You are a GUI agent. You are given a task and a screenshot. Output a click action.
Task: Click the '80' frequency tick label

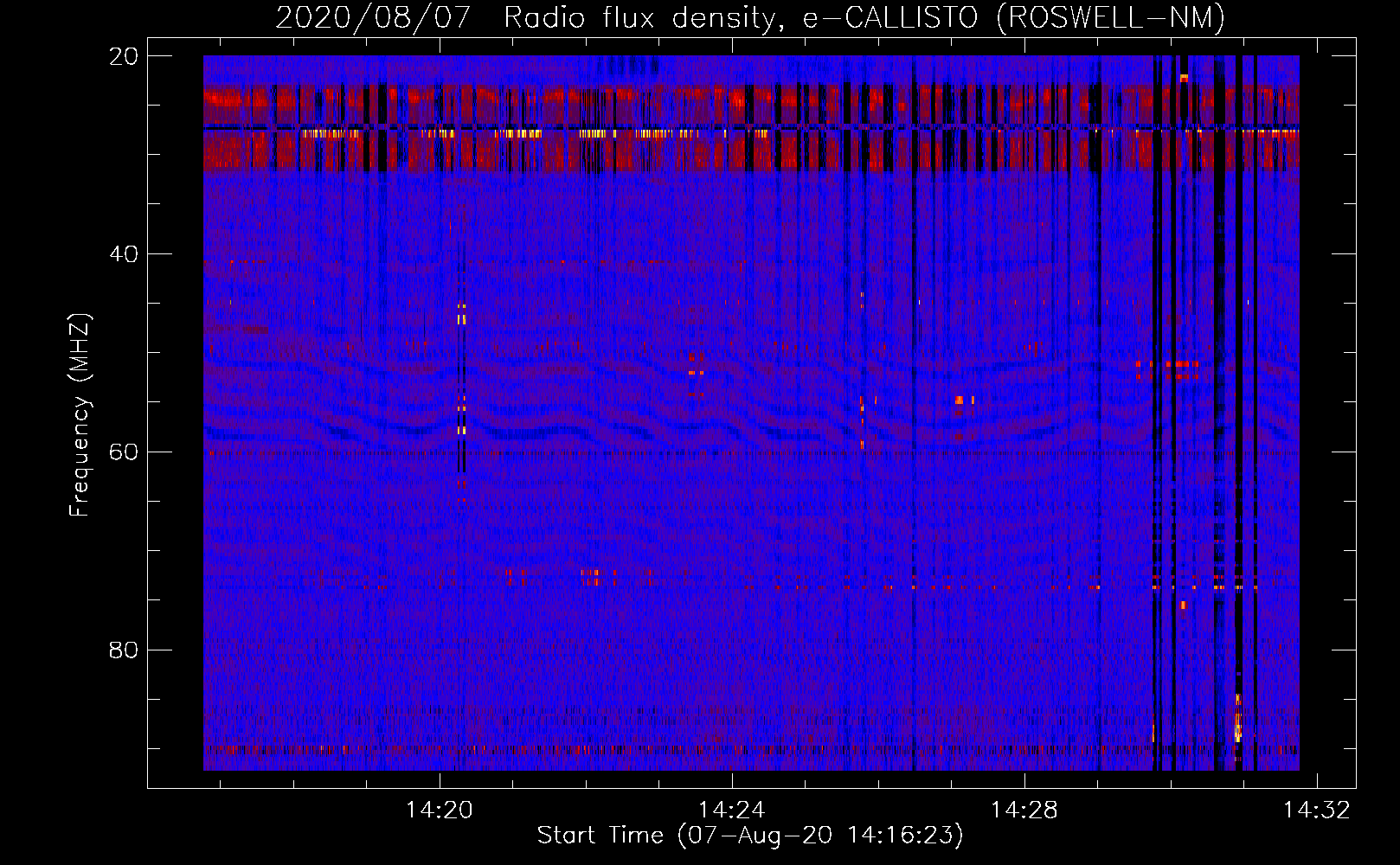coord(124,650)
